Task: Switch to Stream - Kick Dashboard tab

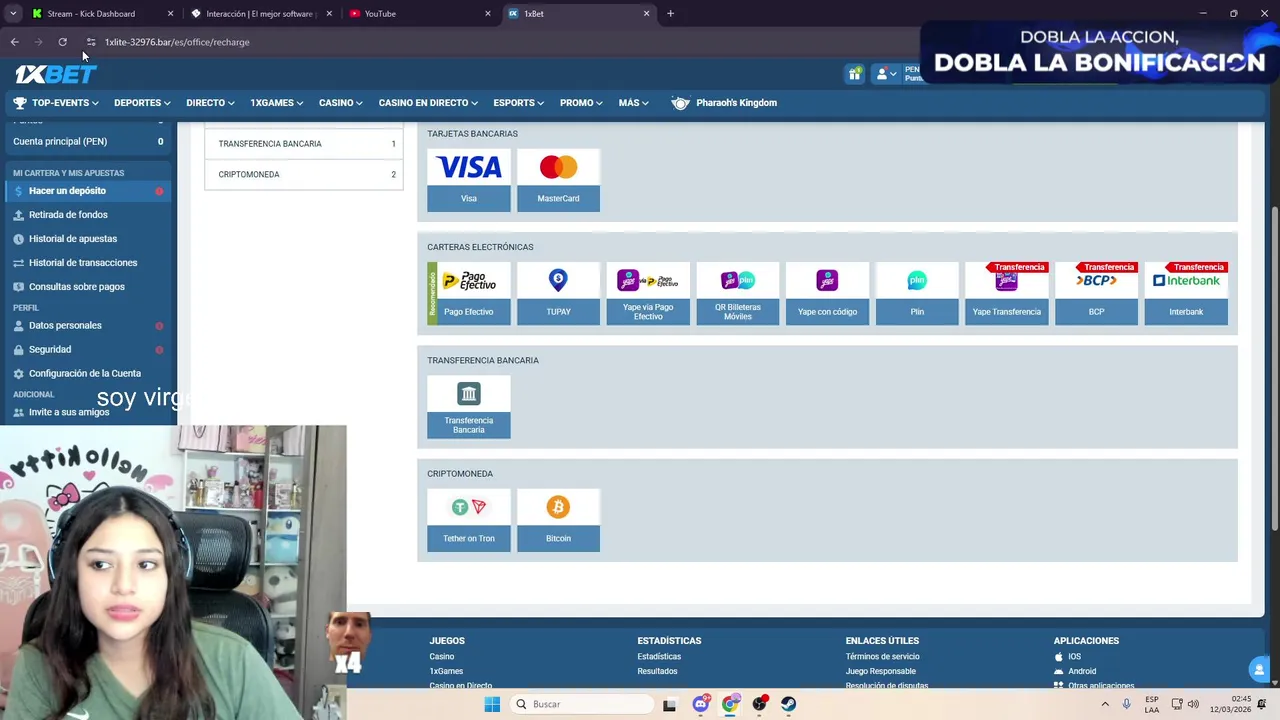Action: point(100,14)
